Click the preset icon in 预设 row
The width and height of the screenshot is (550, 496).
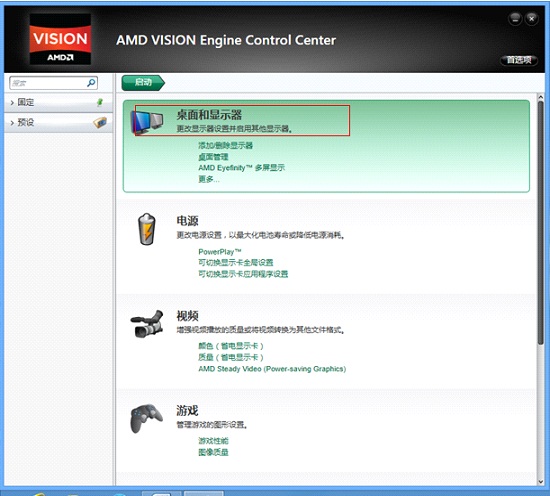100,122
